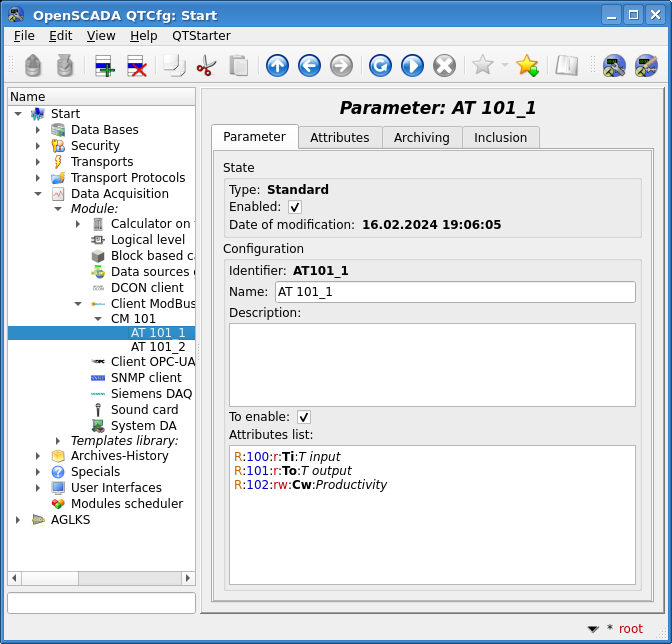Image resolution: width=672 pixels, height=644 pixels.
Task: Click the Back arrow navigation icon
Action: tap(309, 66)
